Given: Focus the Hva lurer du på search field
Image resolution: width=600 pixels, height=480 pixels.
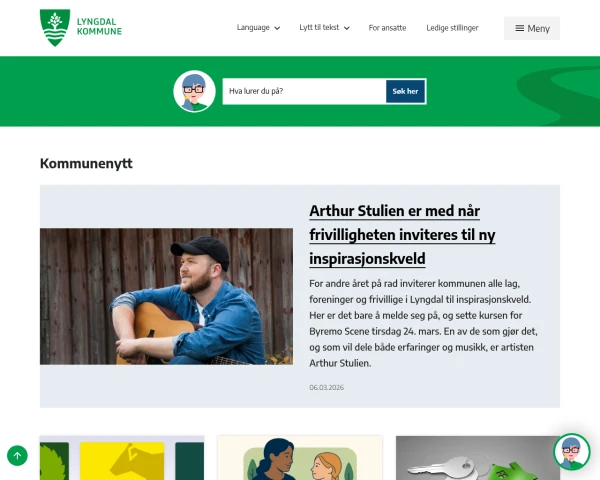Looking at the screenshot, I should pyautogui.click(x=304, y=91).
